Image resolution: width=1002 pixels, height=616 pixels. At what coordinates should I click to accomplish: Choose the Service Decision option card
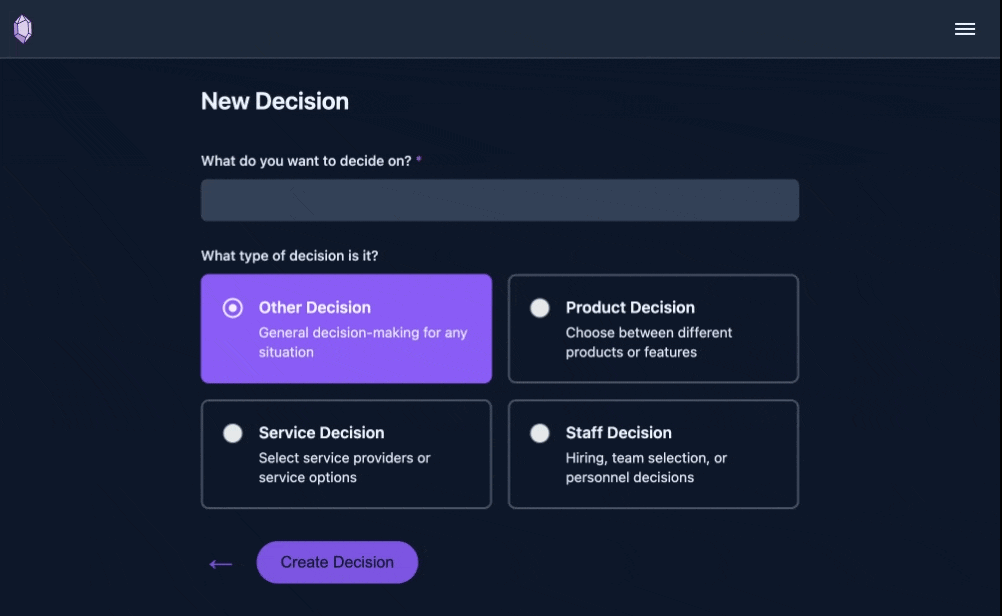pos(346,454)
